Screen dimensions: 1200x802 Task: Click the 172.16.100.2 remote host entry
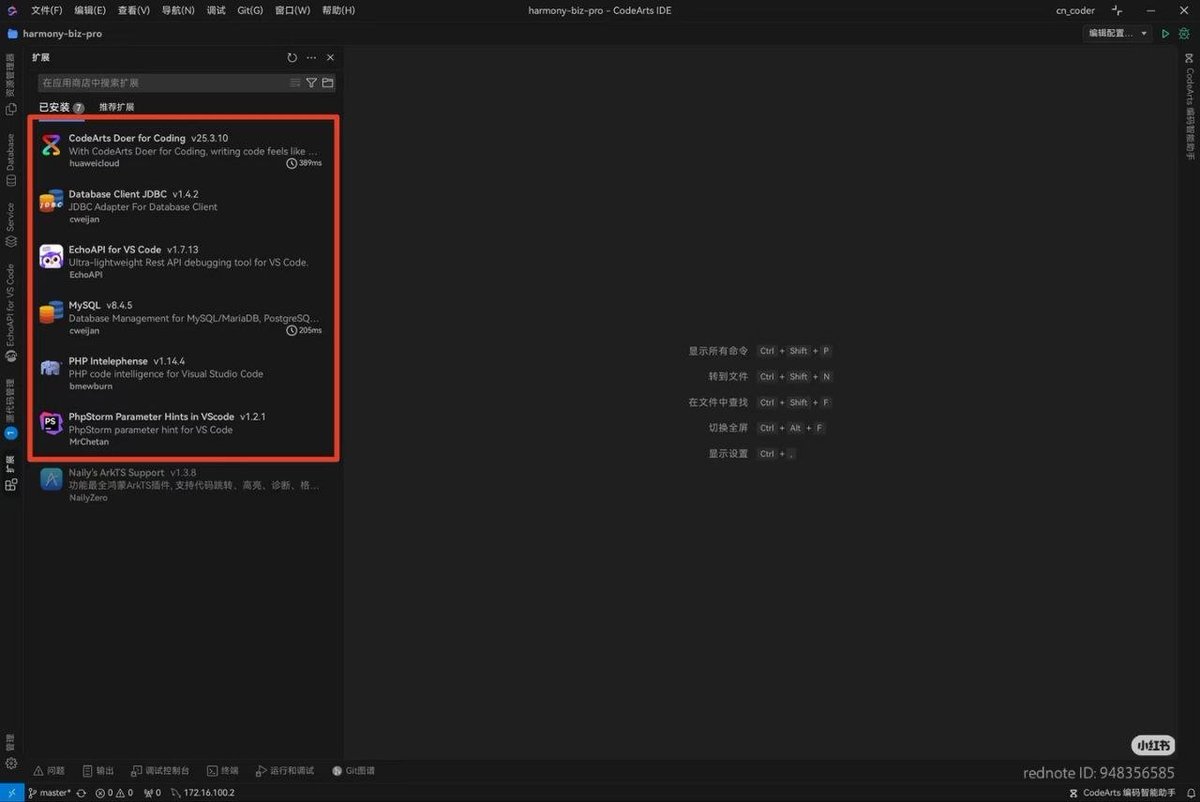click(x=203, y=793)
